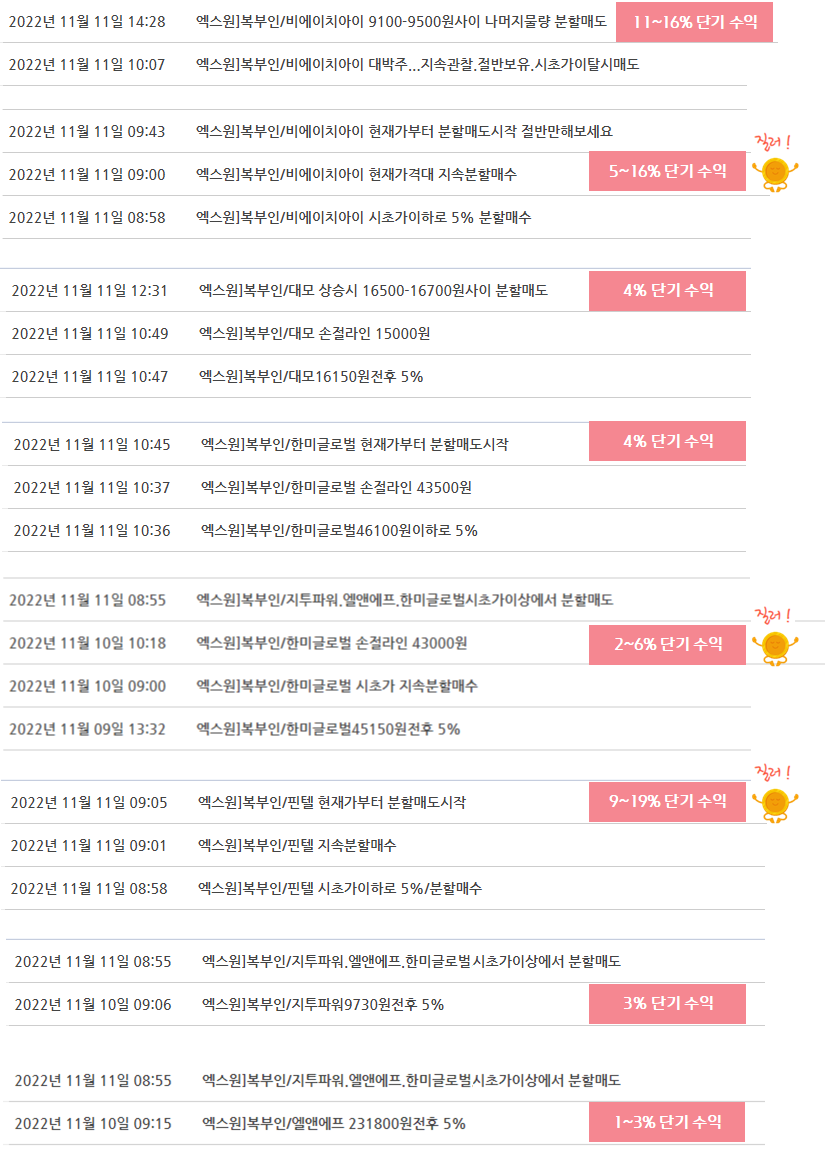Open 핀텔 지속분할매수 message

[x=297, y=845]
